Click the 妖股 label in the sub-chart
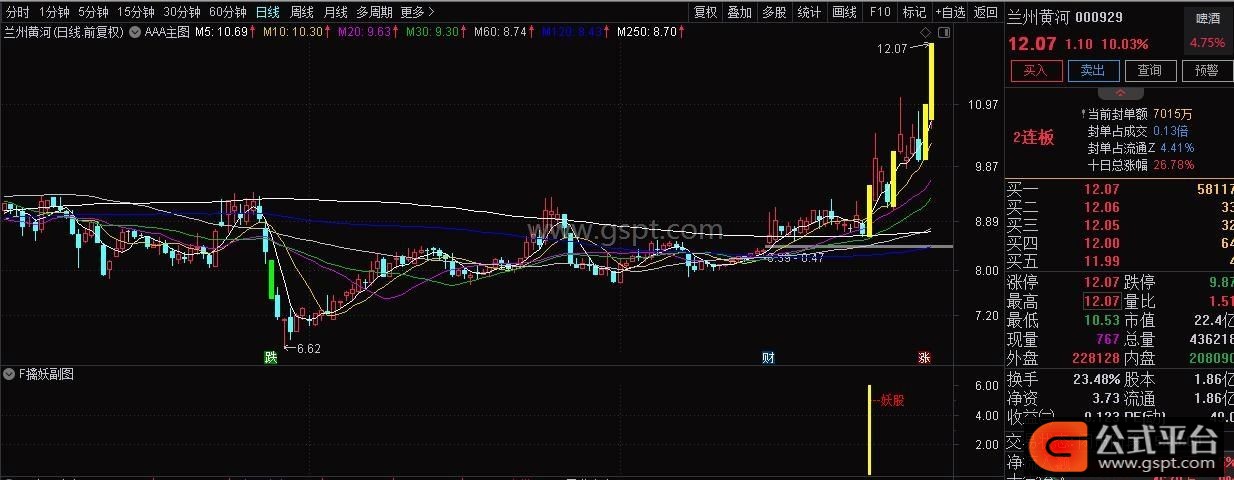The height and width of the screenshot is (480, 1234). point(891,401)
